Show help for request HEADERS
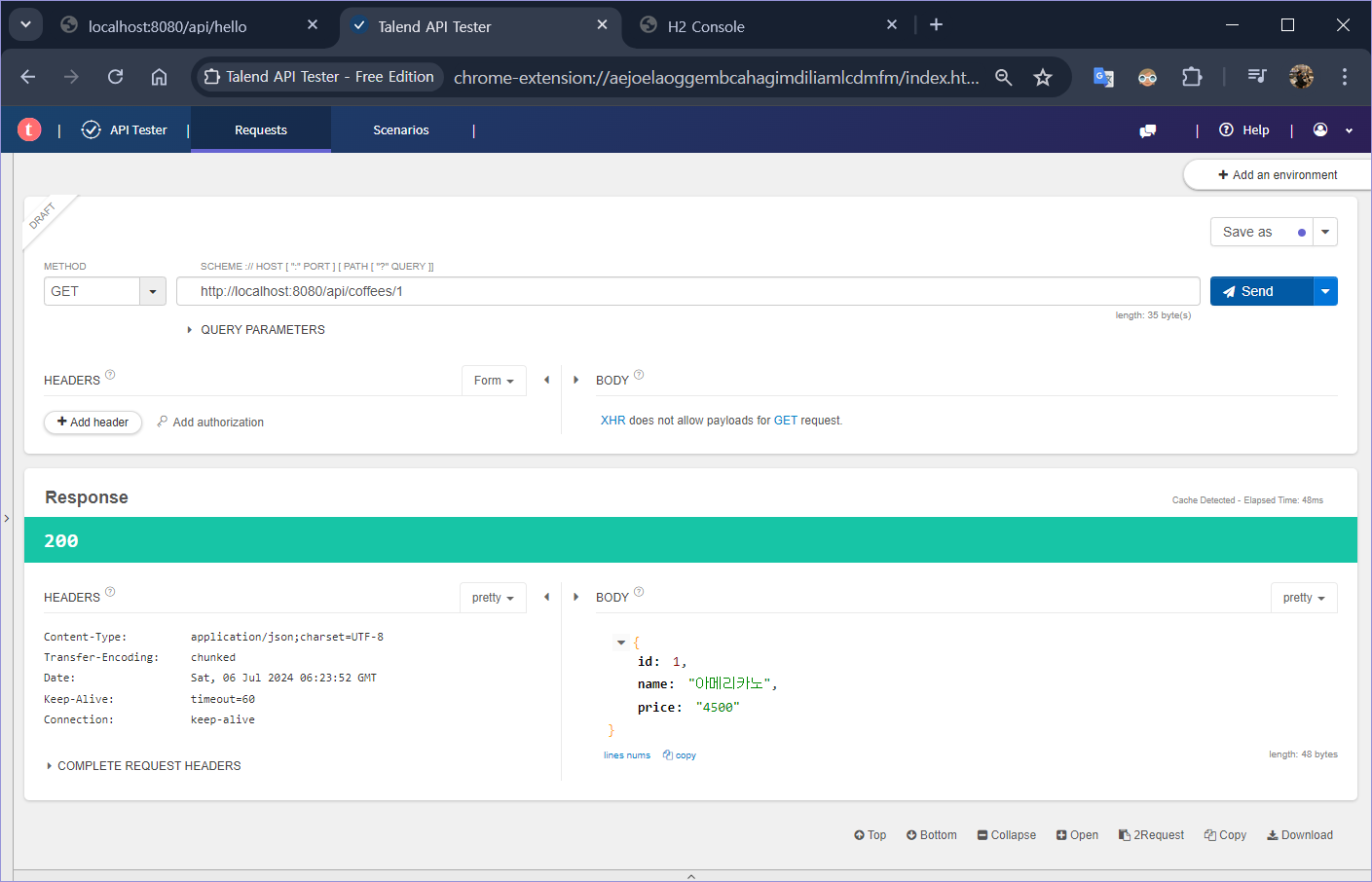 point(110,375)
